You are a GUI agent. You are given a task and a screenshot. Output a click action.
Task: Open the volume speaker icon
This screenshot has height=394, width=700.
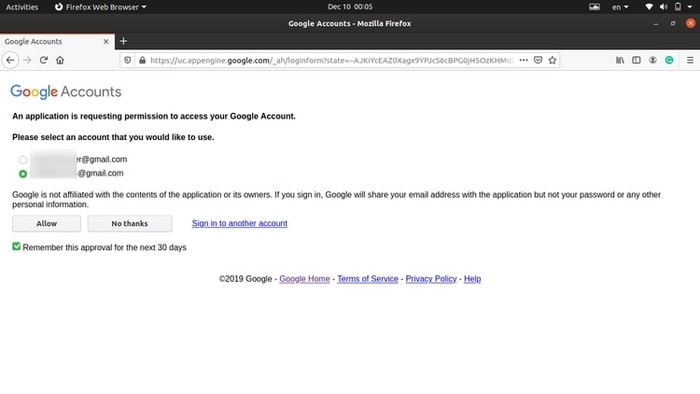point(663,7)
